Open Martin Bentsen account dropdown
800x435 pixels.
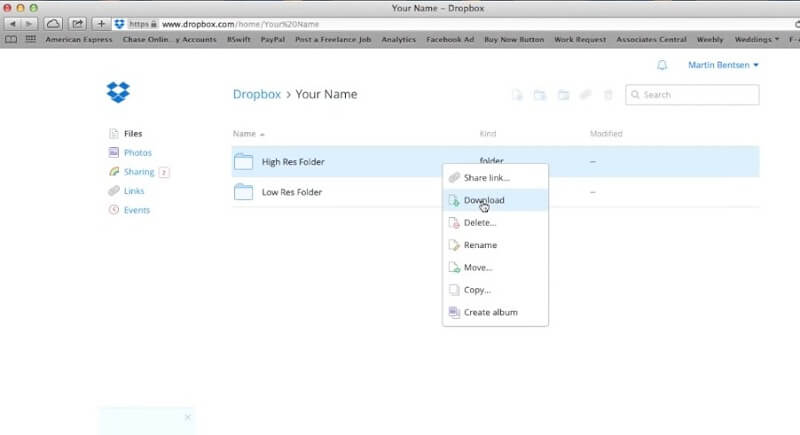(723, 65)
